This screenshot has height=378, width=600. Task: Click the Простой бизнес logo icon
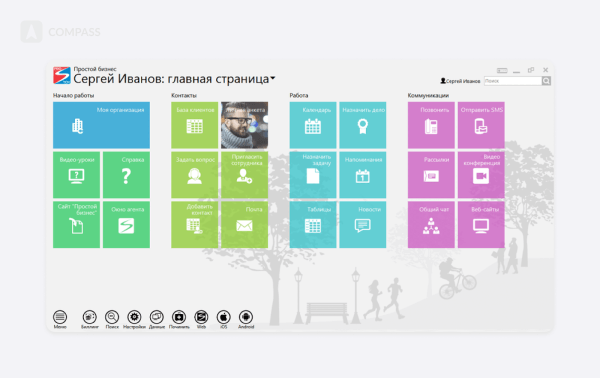pyautogui.click(x=62, y=75)
